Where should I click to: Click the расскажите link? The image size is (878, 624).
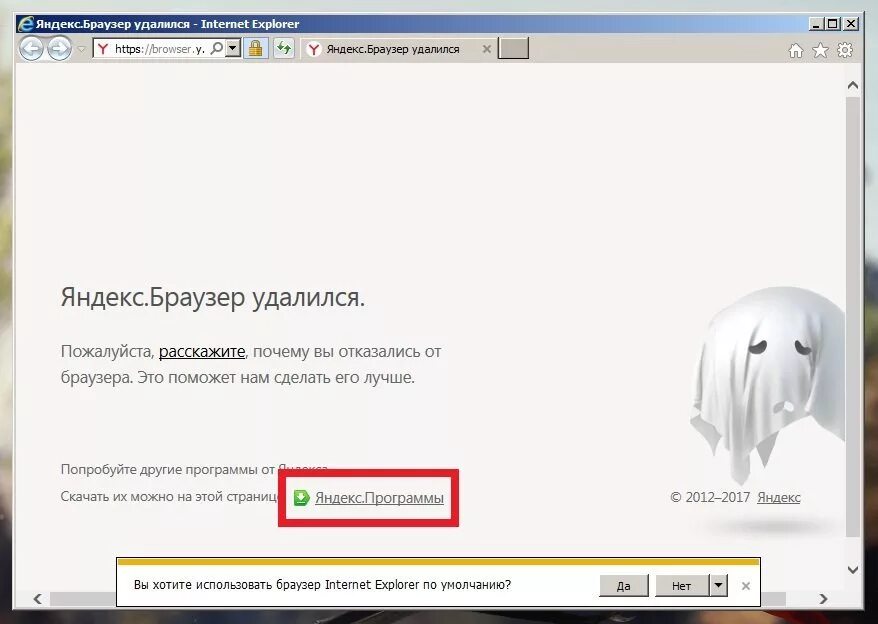point(202,352)
